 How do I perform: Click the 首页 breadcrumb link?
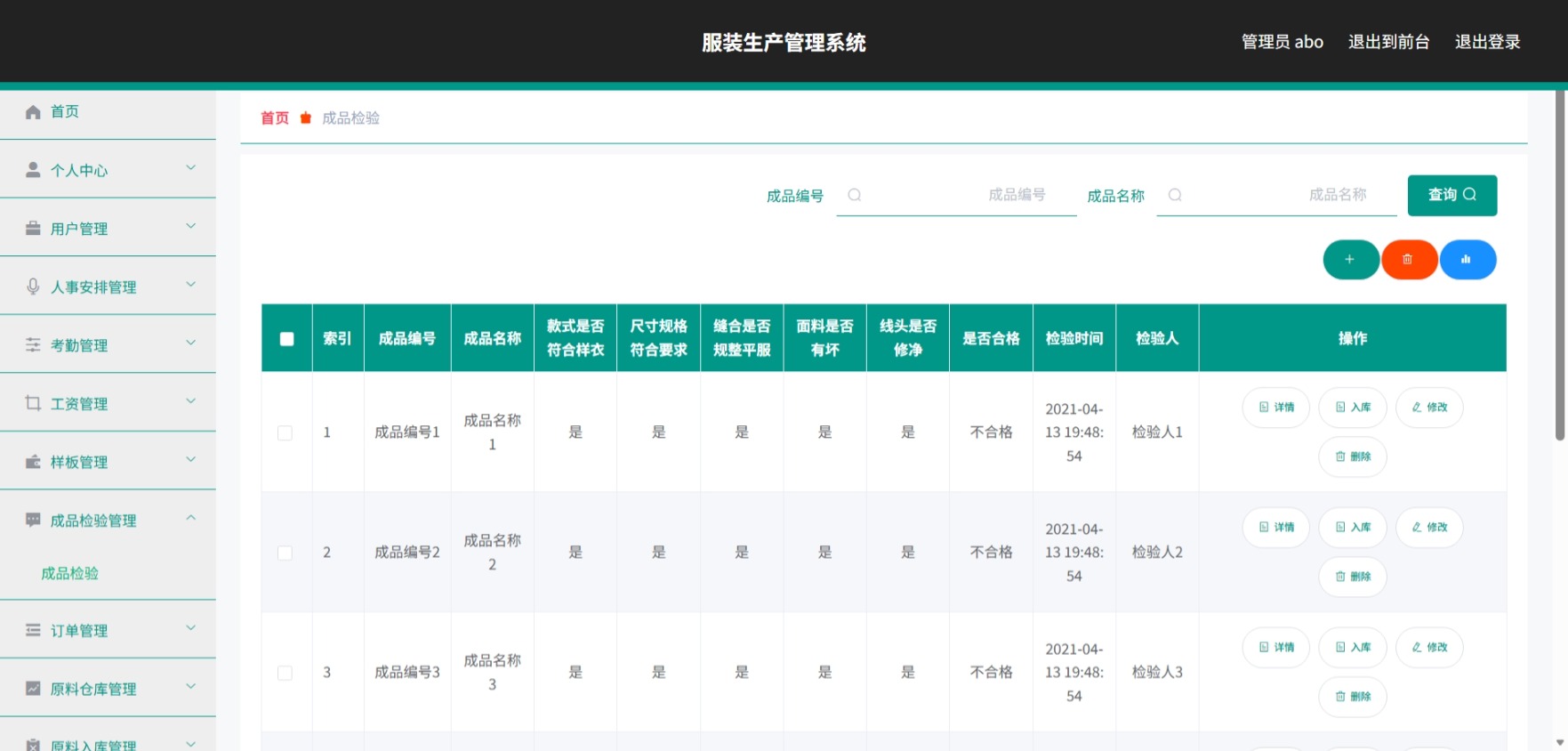point(274,118)
